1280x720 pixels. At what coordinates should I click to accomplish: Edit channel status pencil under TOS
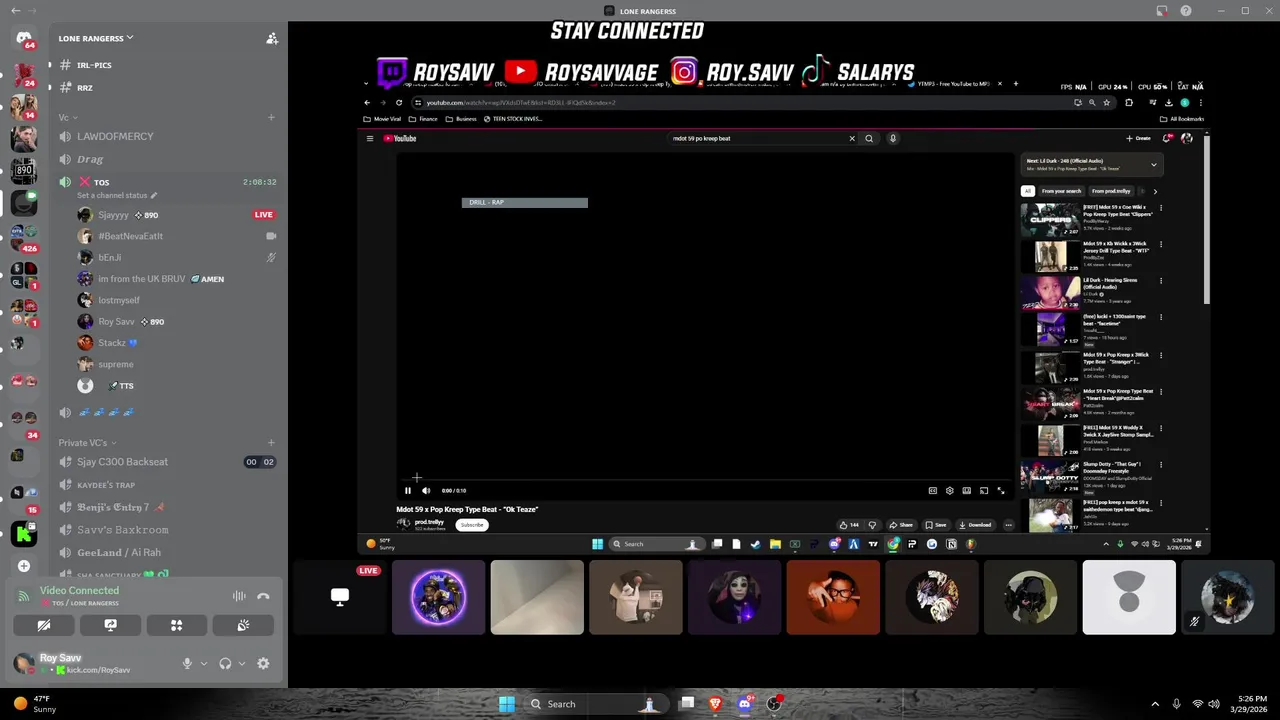(154, 196)
